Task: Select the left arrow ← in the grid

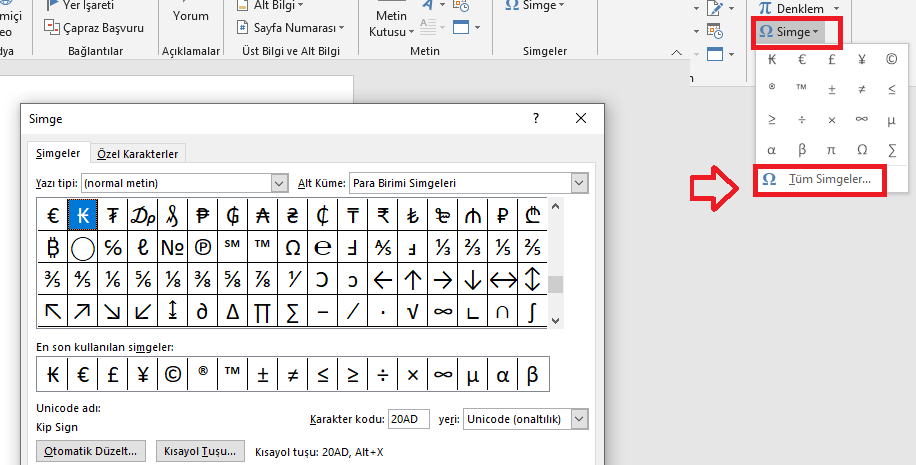Action: point(383,279)
